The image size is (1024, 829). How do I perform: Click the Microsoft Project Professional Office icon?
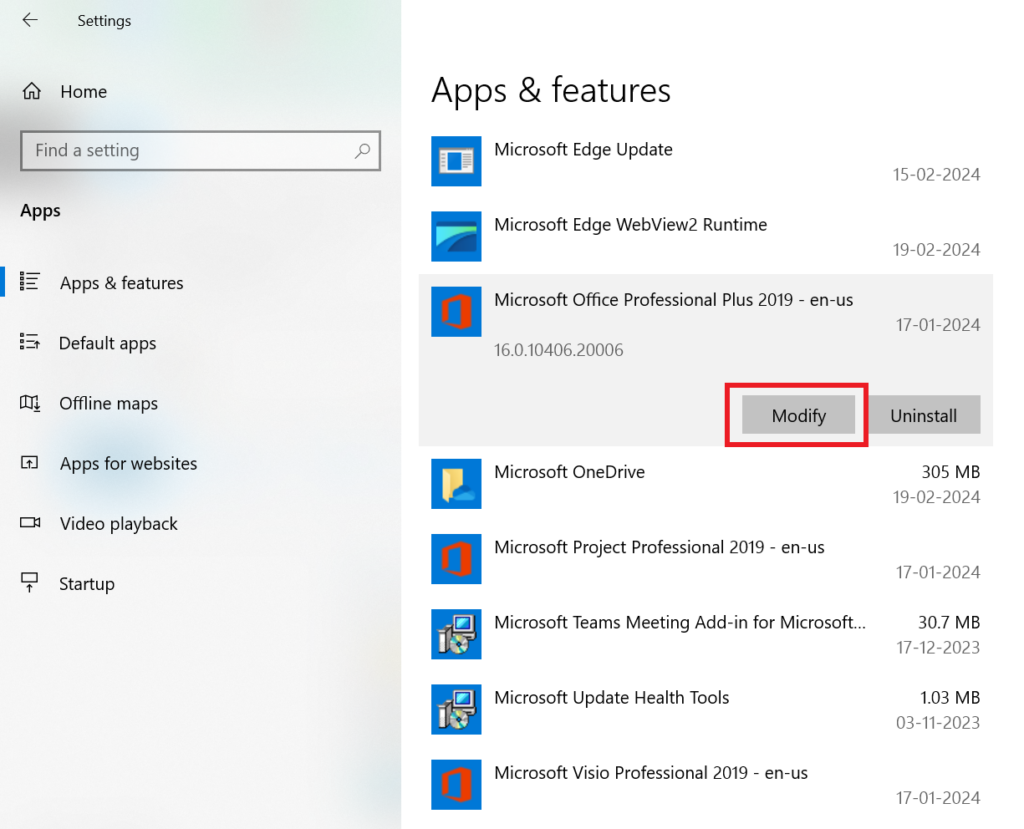456,558
